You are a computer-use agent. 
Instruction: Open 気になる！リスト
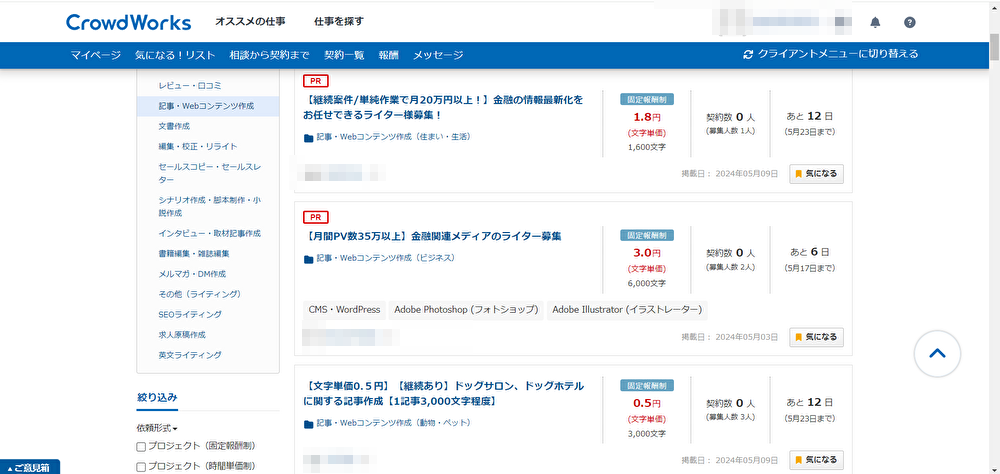click(175, 55)
